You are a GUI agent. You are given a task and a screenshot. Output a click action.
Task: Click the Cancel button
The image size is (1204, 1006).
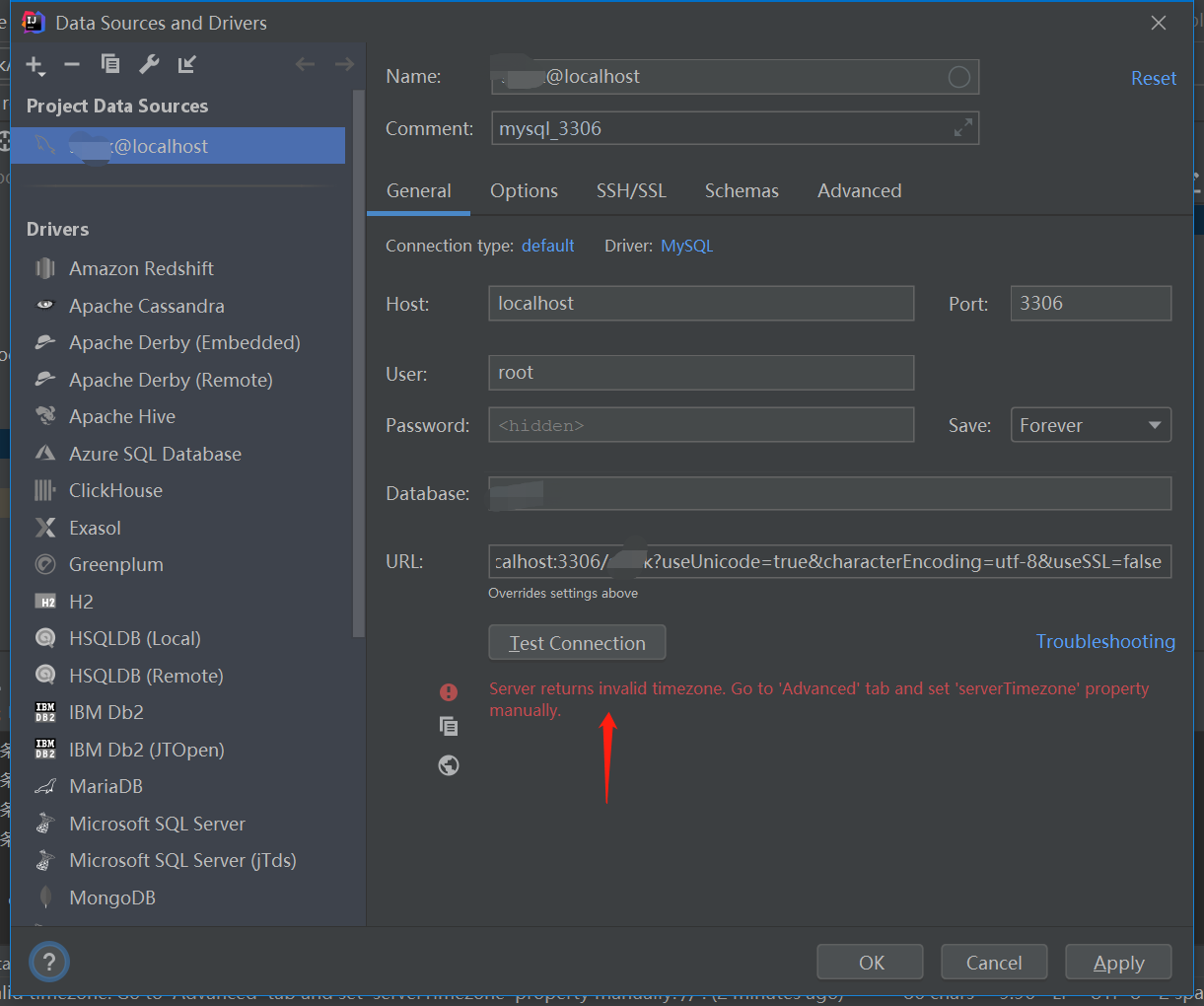click(994, 963)
